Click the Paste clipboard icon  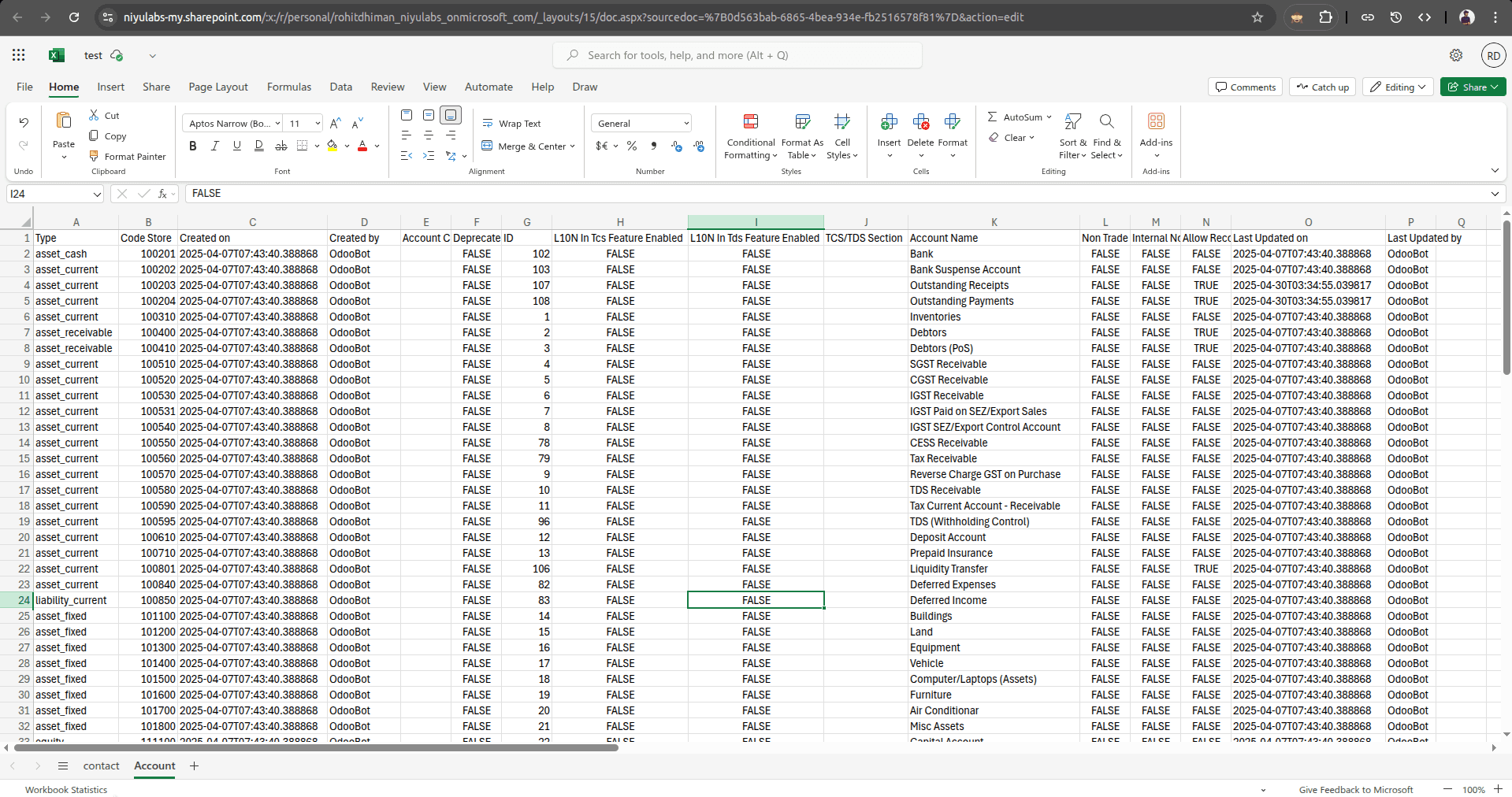pyautogui.click(x=64, y=120)
